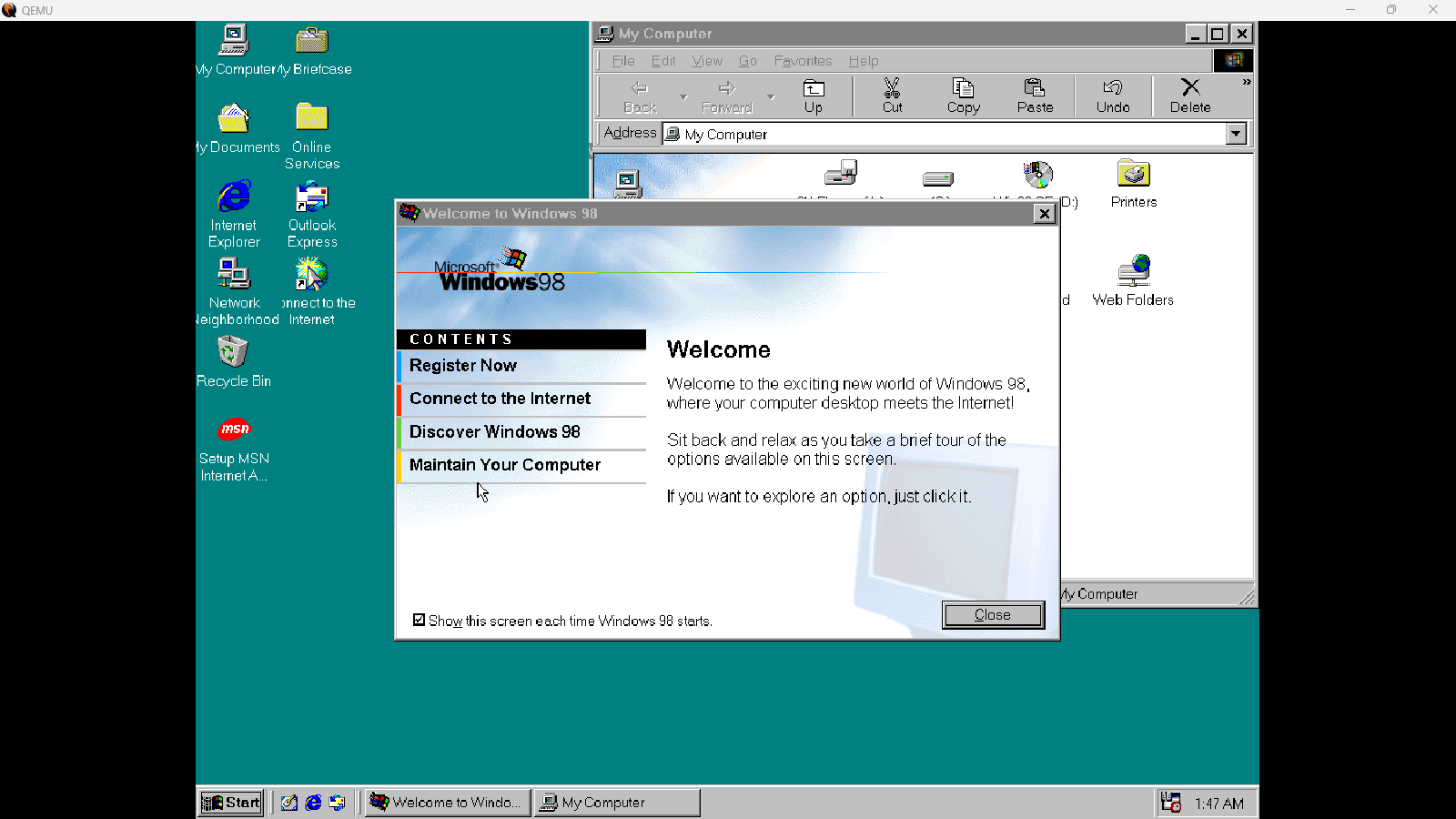The height and width of the screenshot is (819, 1456).
Task: Launch Internet Explorer from the Quick Launch bar
Action: coord(313,803)
